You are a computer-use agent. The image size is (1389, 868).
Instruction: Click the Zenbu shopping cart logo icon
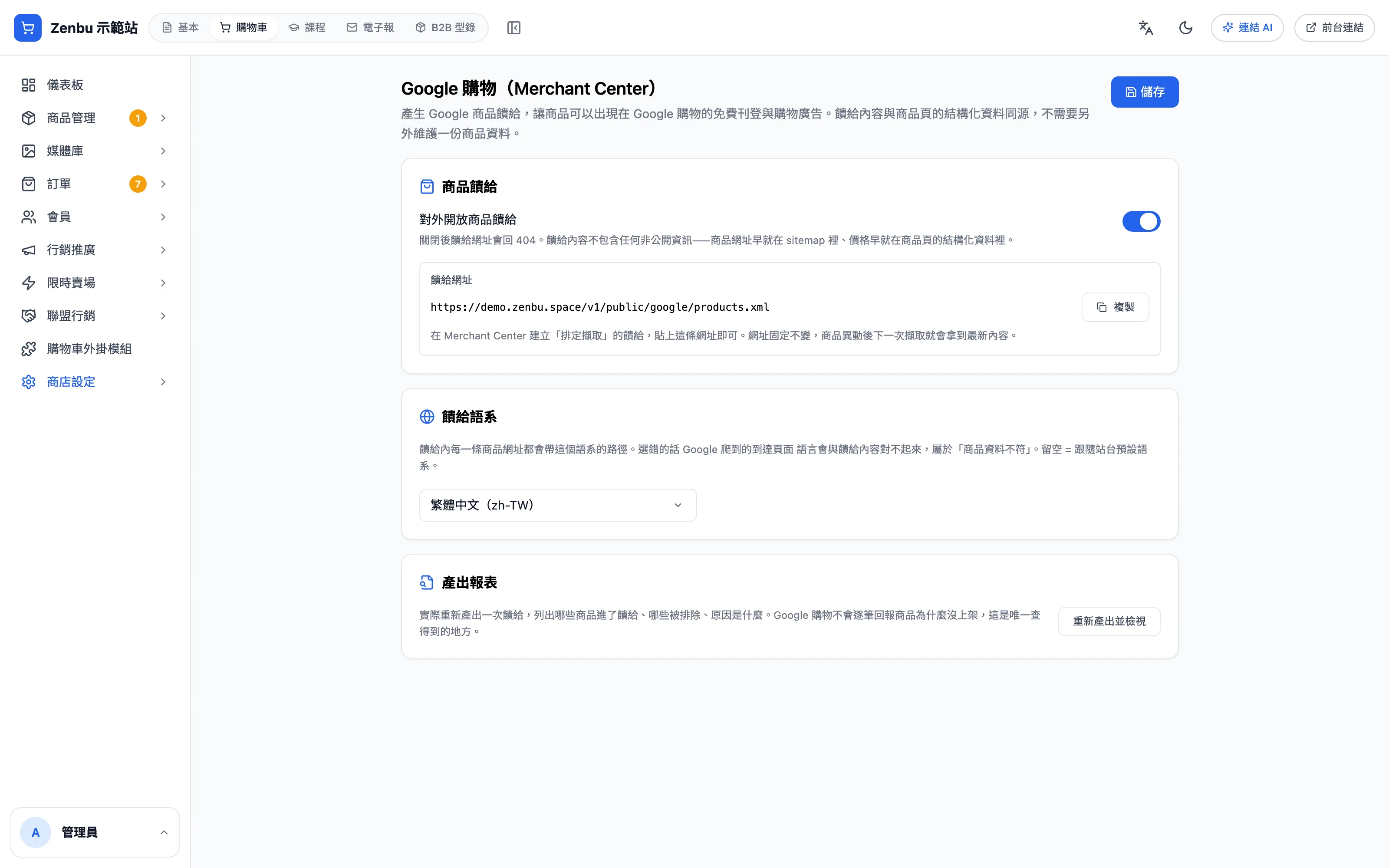pos(27,27)
